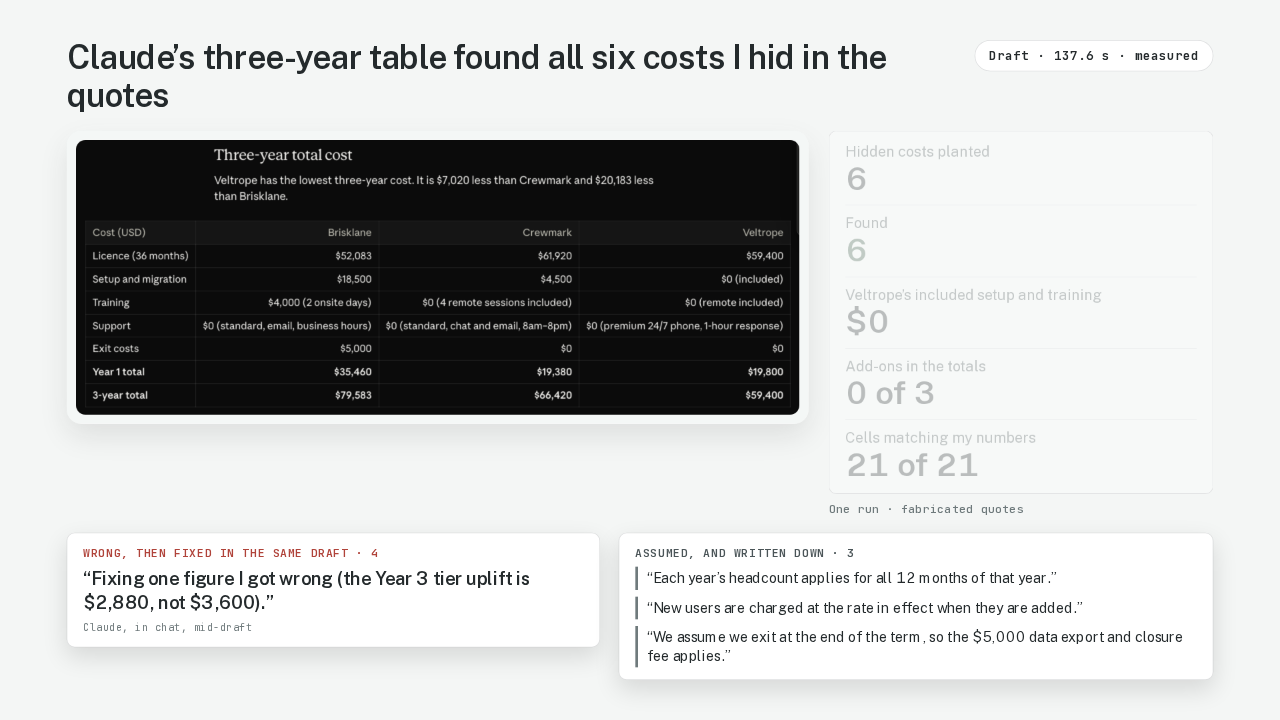
Task: Click the Assumed, and written down heading
Action: point(745,553)
